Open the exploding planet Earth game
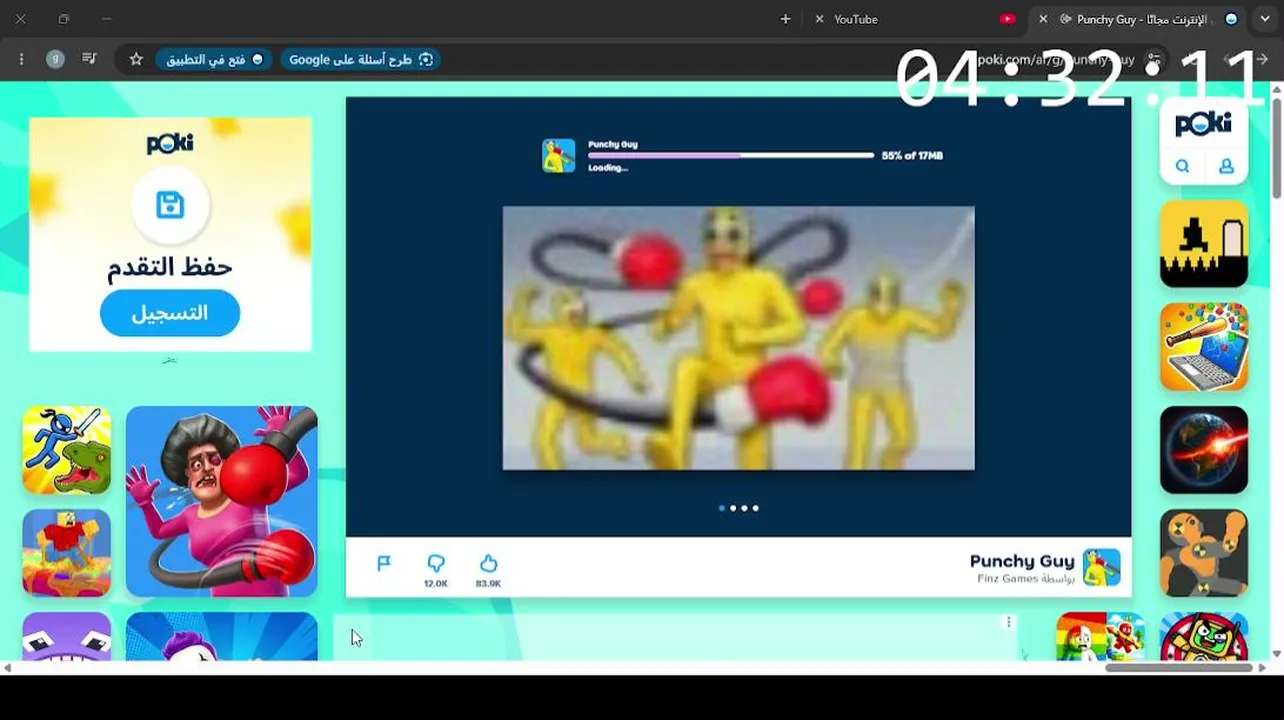The image size is (1284, 720). pos(1204,450)
